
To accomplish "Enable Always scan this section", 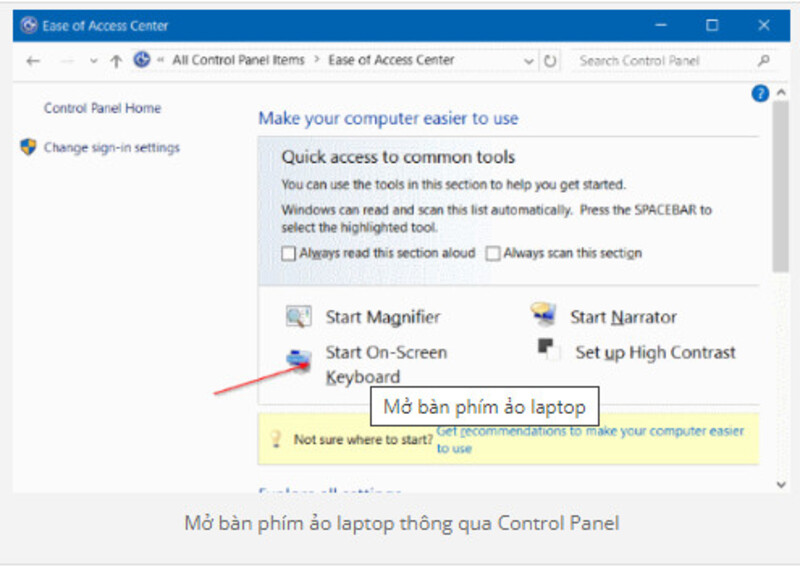I will (492, 254).
